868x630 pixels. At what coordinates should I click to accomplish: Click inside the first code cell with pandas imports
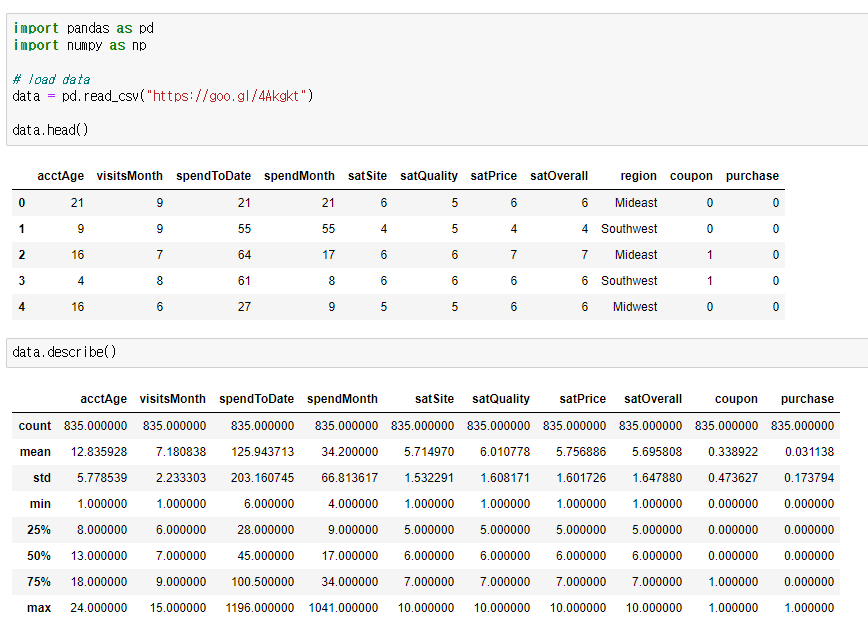click(437, 80)
